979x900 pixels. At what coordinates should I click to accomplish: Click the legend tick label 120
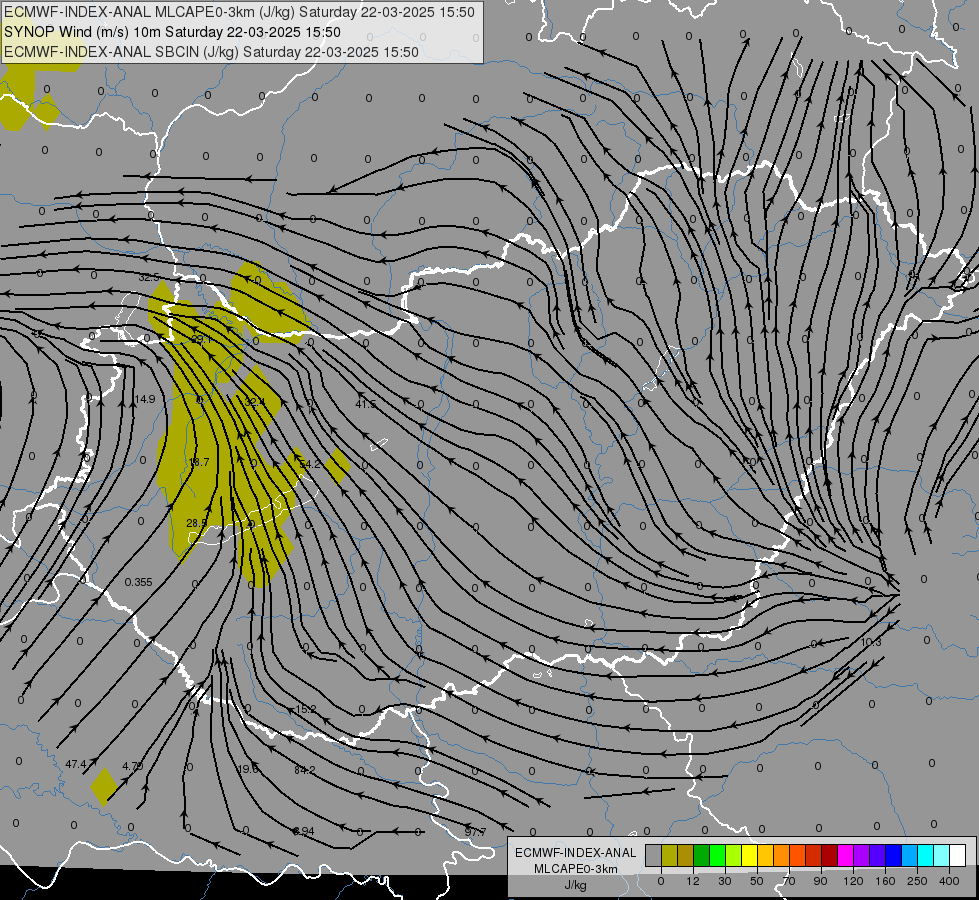coord(853,881)
